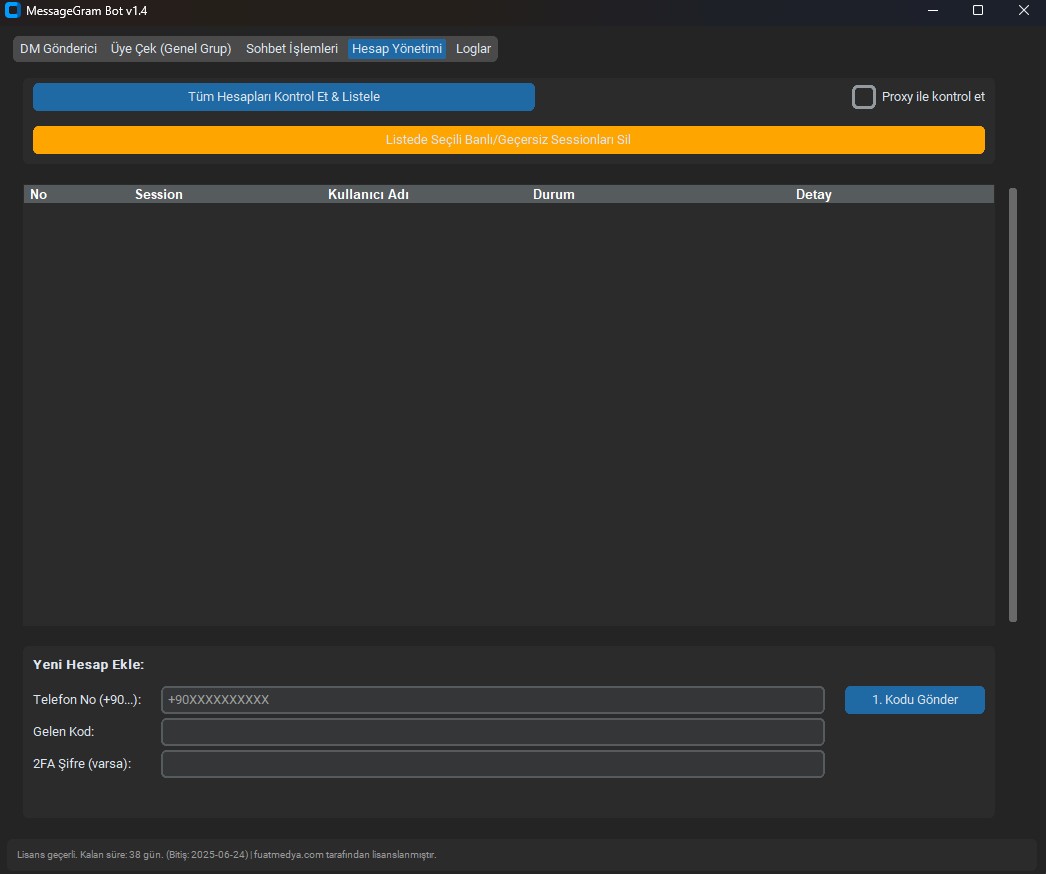The image size is (1046, 874).
Task: Click the 1. Kodu Gönder button
Action: pos(914,700)
